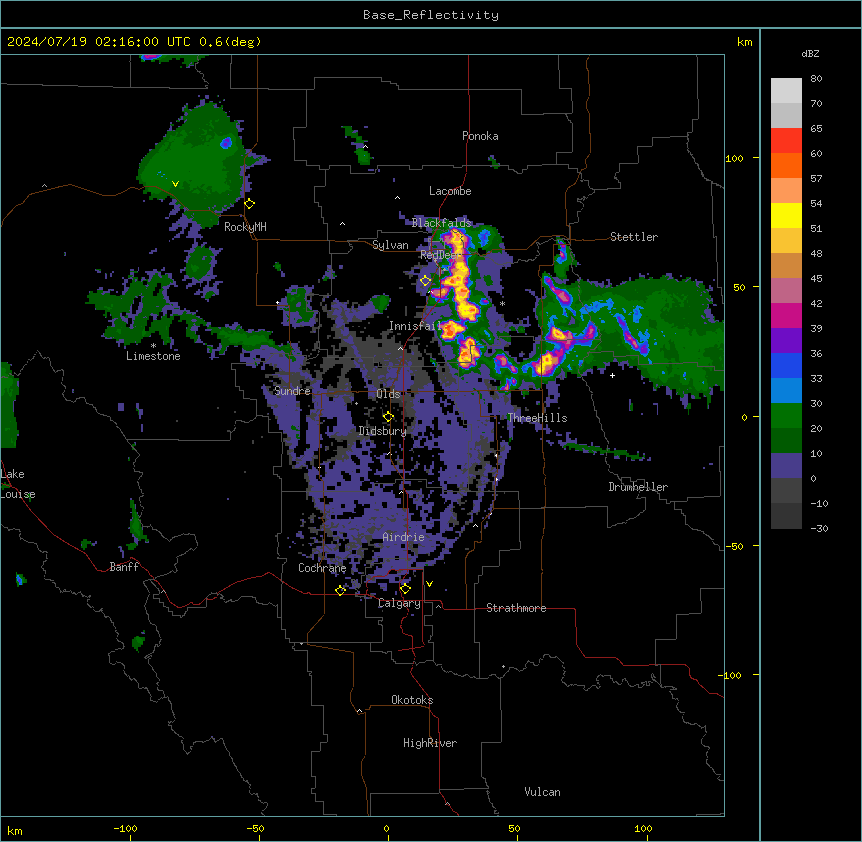Image resolution: width=862 pixels, height=842 pixels.
Task: Click the Didsbury town label
Action: tap(383, 431)
